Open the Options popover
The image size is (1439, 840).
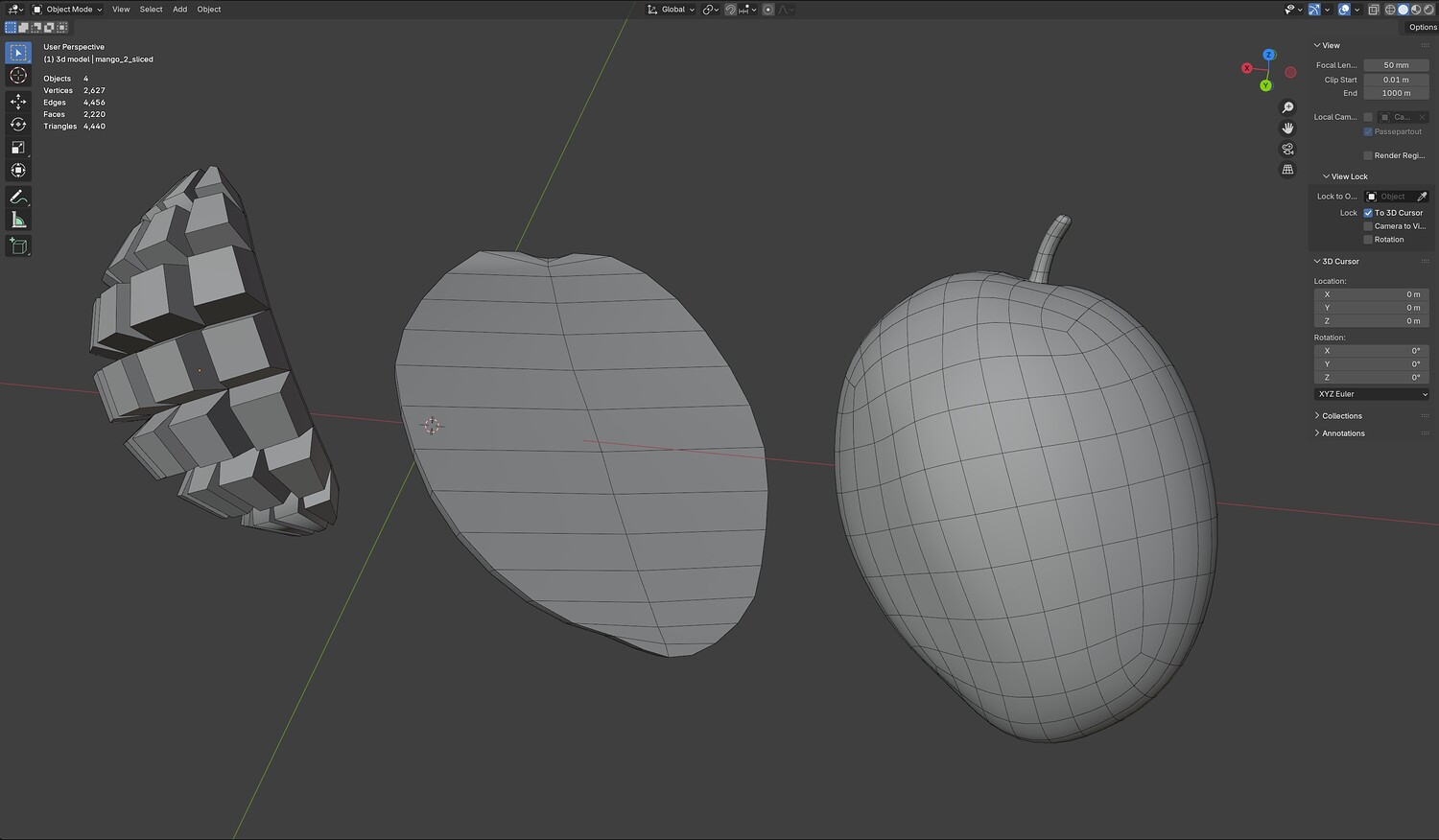[1423, 27]
